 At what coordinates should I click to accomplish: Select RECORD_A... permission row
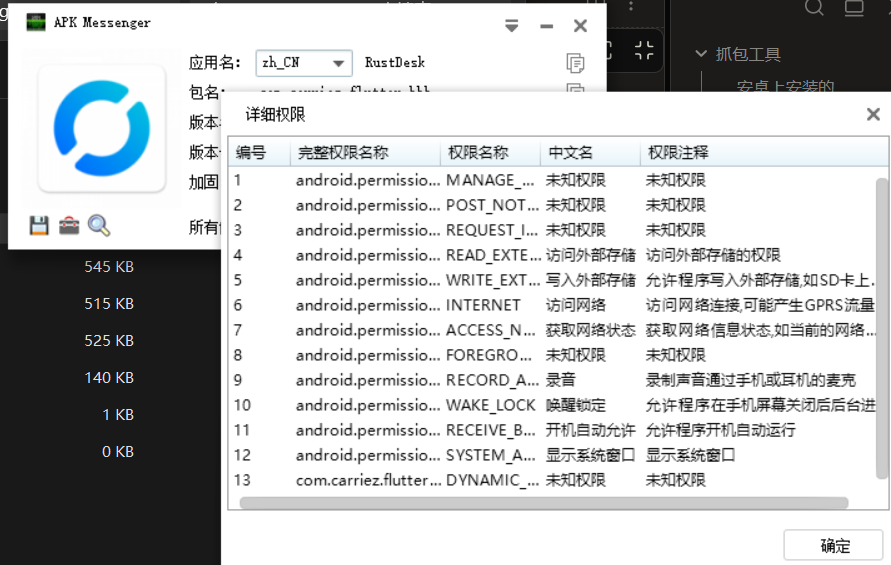click(552, 380)
